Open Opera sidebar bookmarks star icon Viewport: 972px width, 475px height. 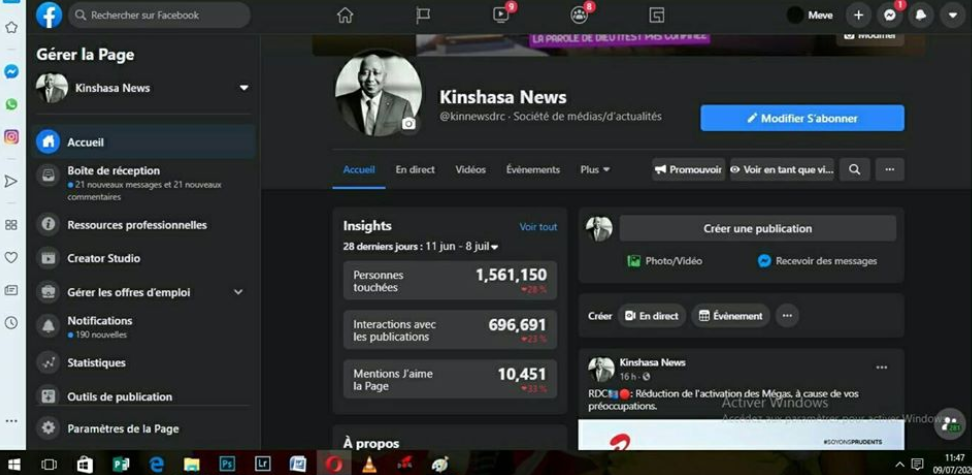pos(11,27)
